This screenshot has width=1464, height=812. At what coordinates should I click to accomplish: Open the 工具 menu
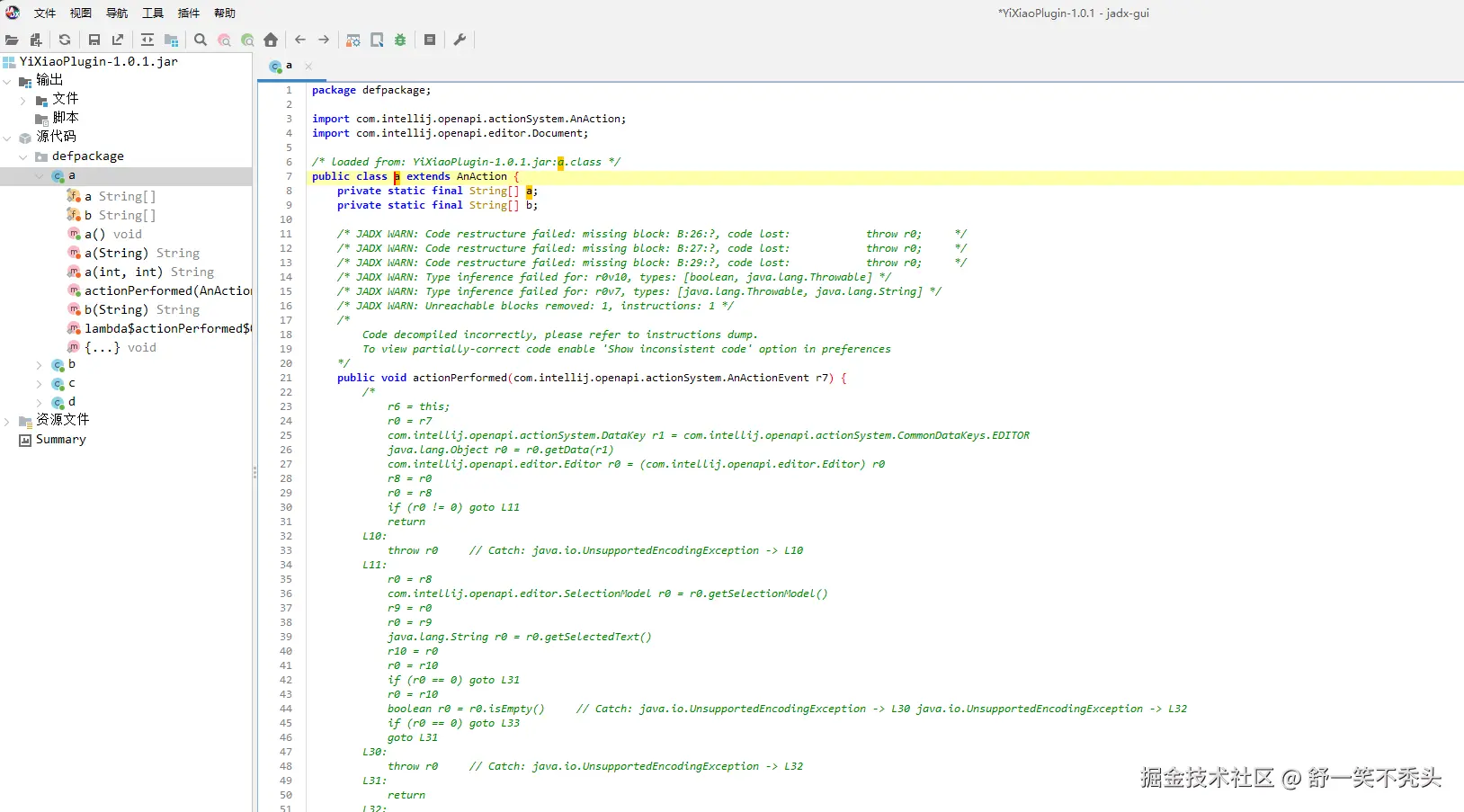(x=153, y=13)
